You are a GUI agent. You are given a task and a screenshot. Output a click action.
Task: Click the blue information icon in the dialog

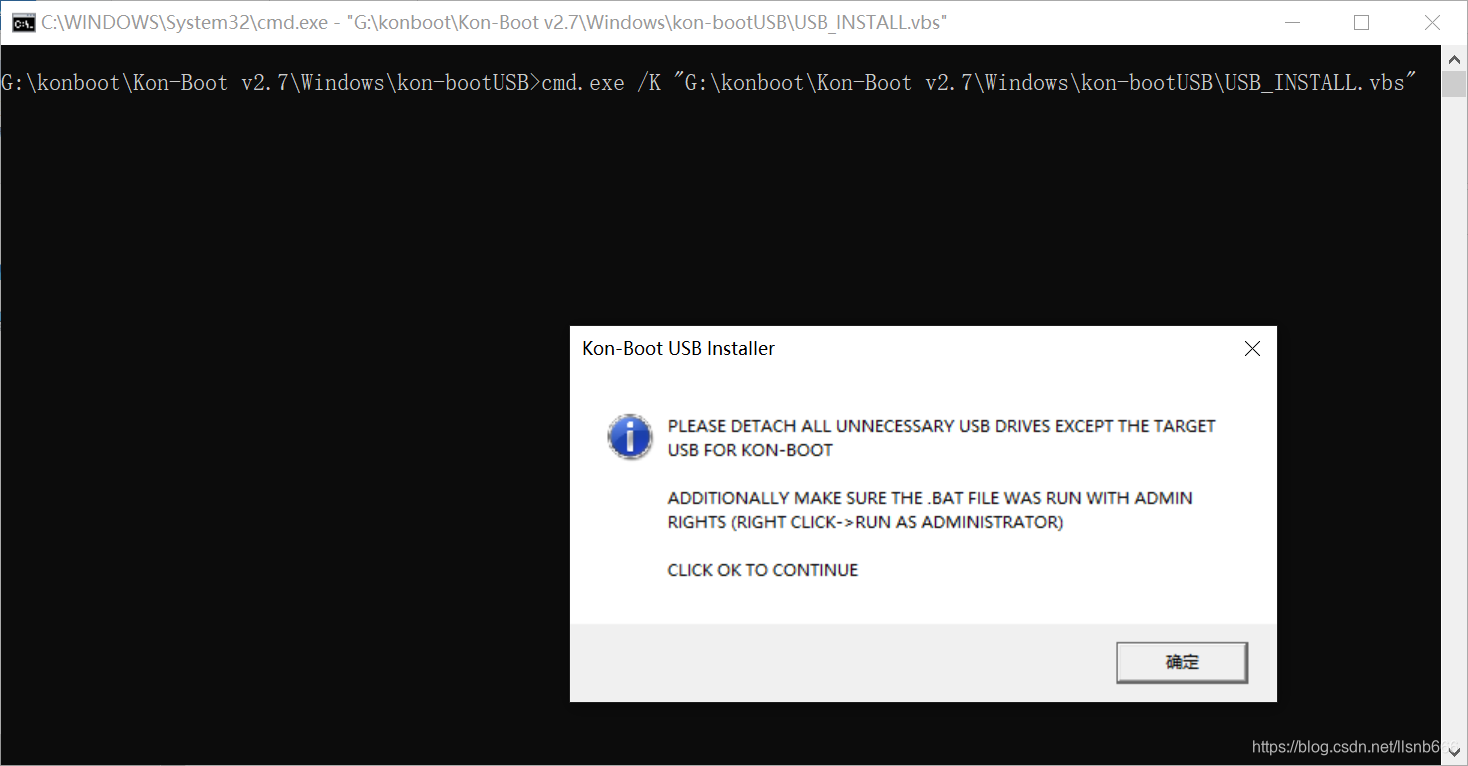pos(630,438)
